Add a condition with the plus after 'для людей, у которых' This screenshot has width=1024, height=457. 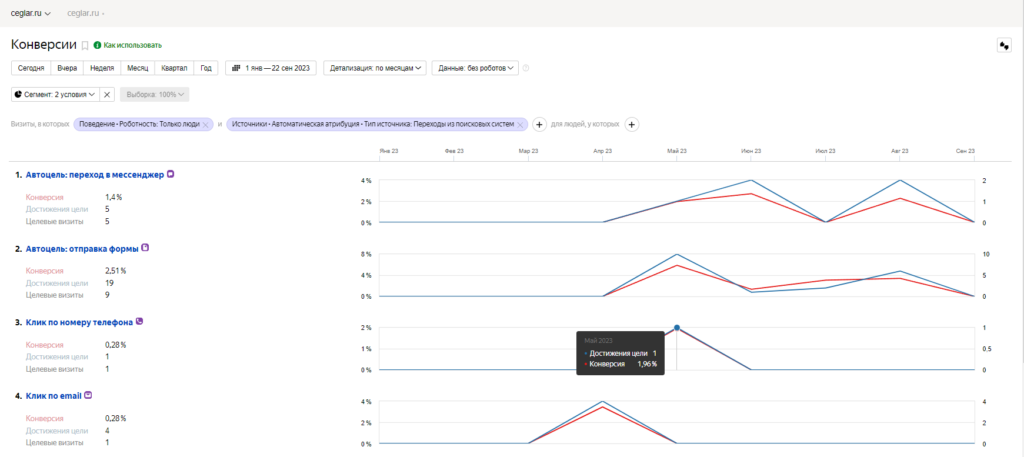click(x=632, y=124)
